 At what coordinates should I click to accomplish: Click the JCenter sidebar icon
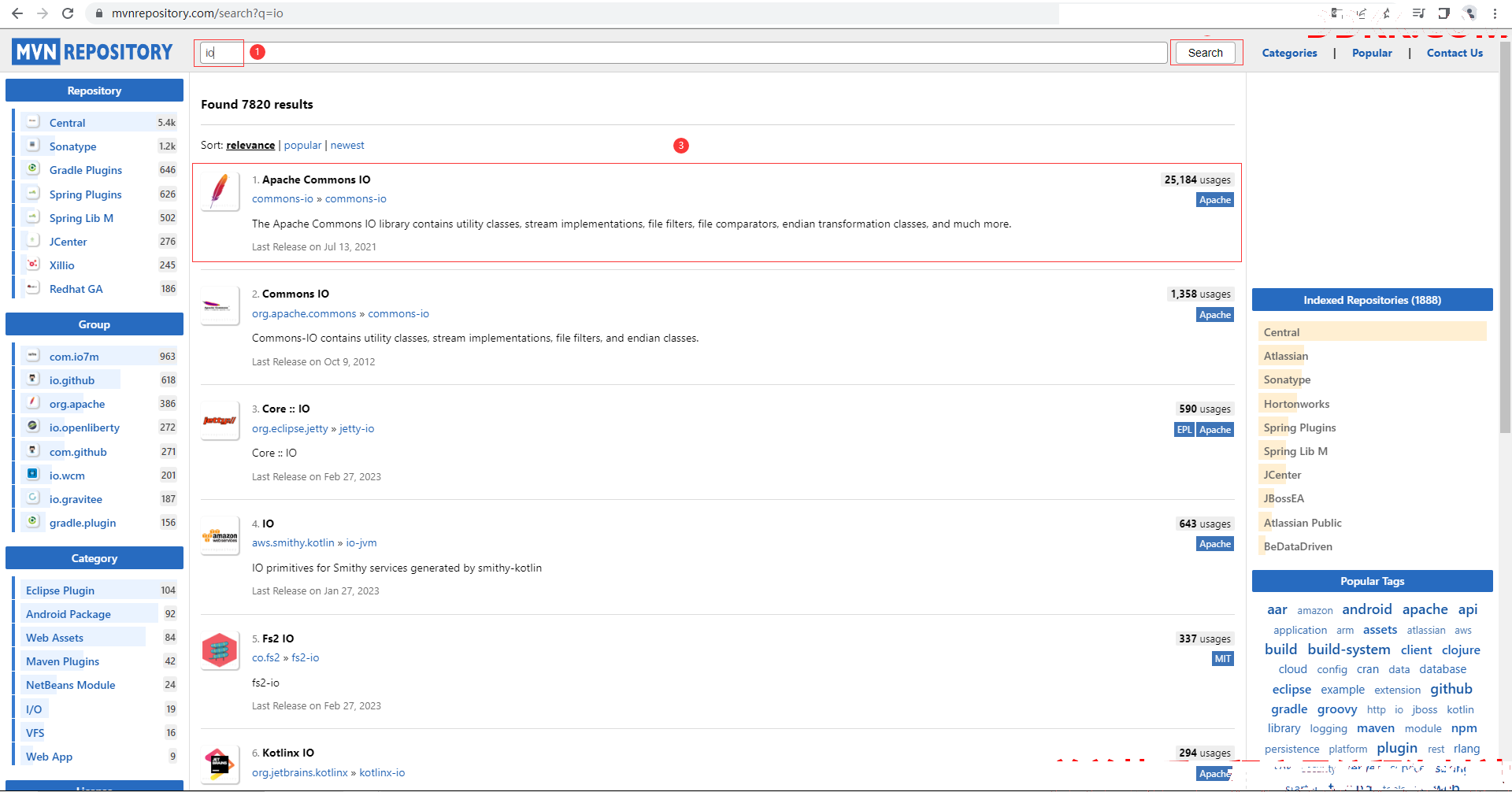click(33, 241)
